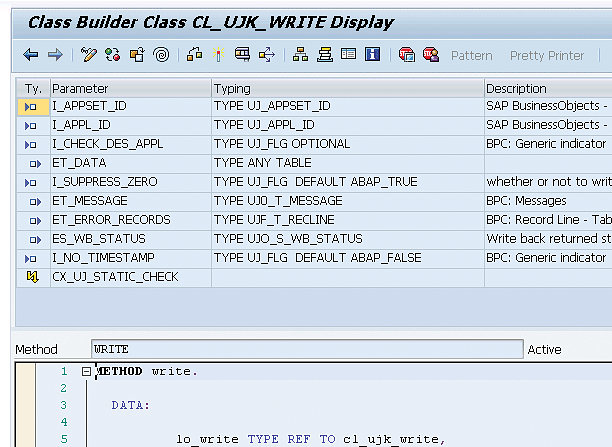This screenshot has width=612, height=447.
Task: Click exception icon of CX_UJ_STATIC_CHECK row
Action: (x=33, y=277)
